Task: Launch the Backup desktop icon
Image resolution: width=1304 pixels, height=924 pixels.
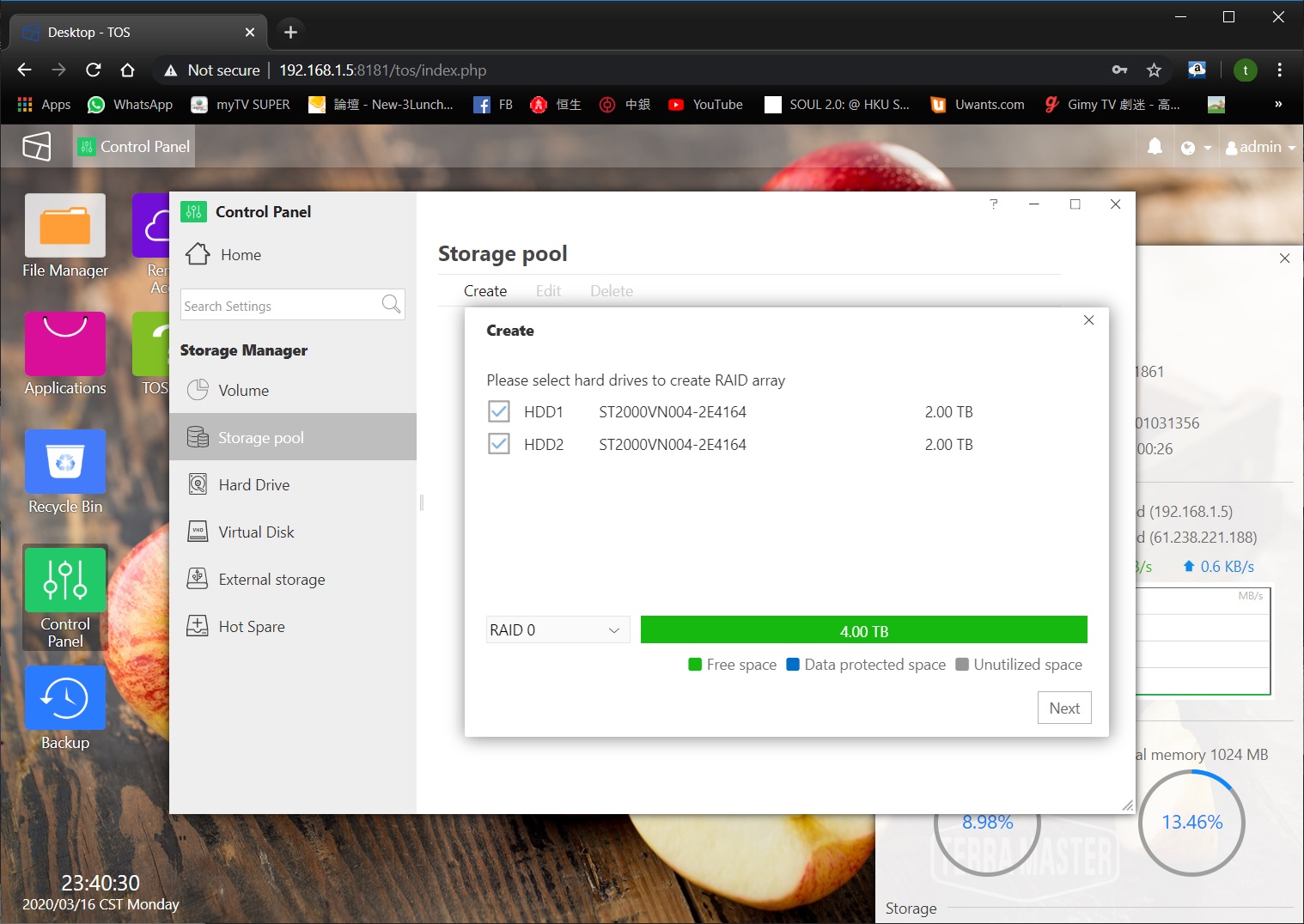Action: [x=65, y=698]
